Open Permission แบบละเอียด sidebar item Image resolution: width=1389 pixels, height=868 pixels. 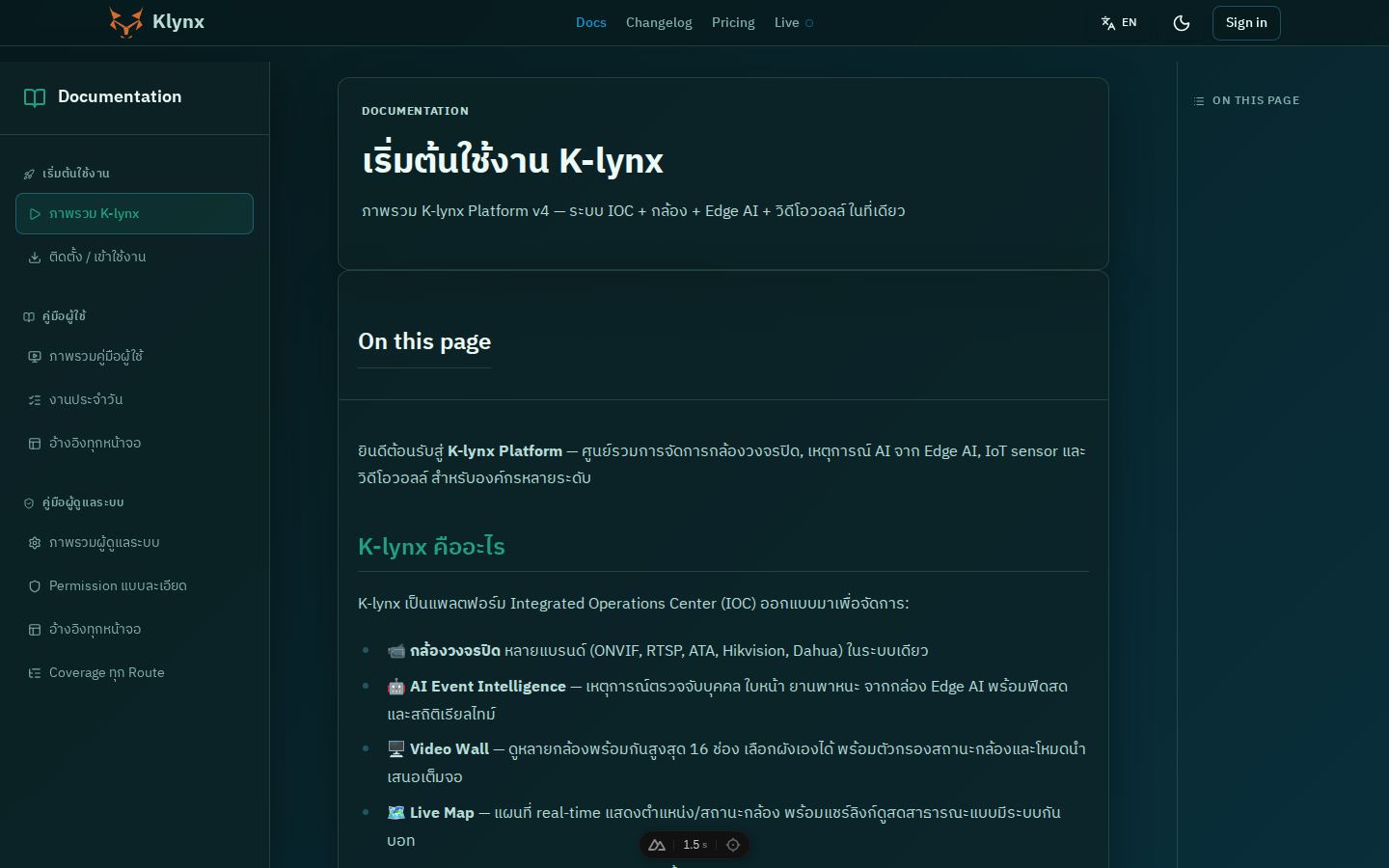134,585
